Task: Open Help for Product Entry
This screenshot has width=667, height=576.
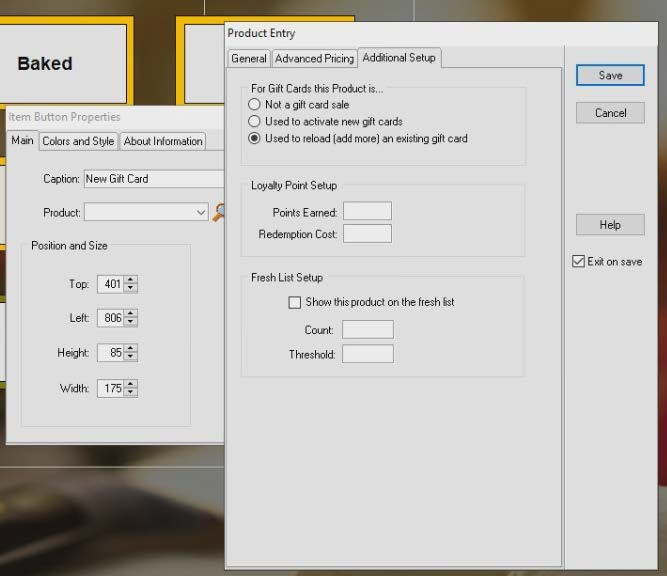Action: tap(610, 225)
